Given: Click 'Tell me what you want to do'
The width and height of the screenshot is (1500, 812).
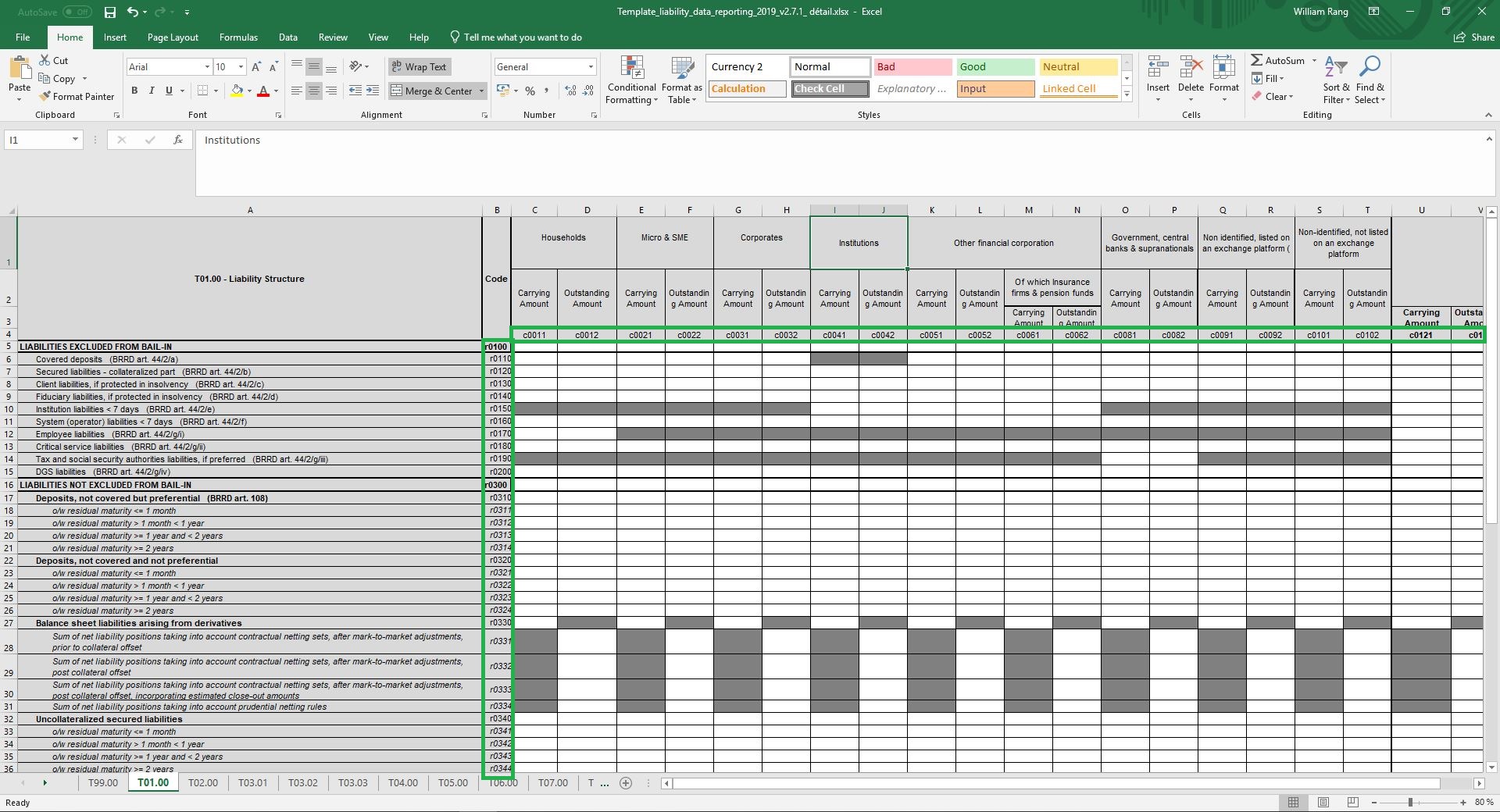Looking at the screenshot, I should coord(516,37).
